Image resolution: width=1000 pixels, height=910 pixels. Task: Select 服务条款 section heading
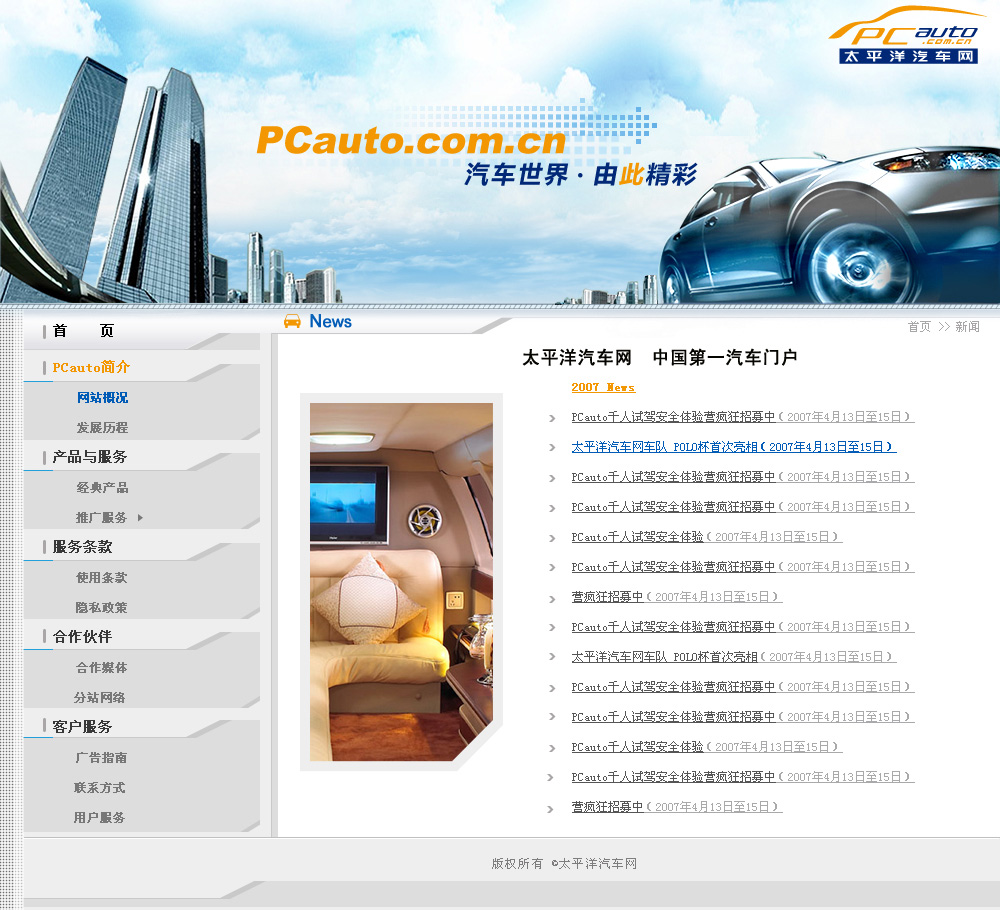pos(82,547)
